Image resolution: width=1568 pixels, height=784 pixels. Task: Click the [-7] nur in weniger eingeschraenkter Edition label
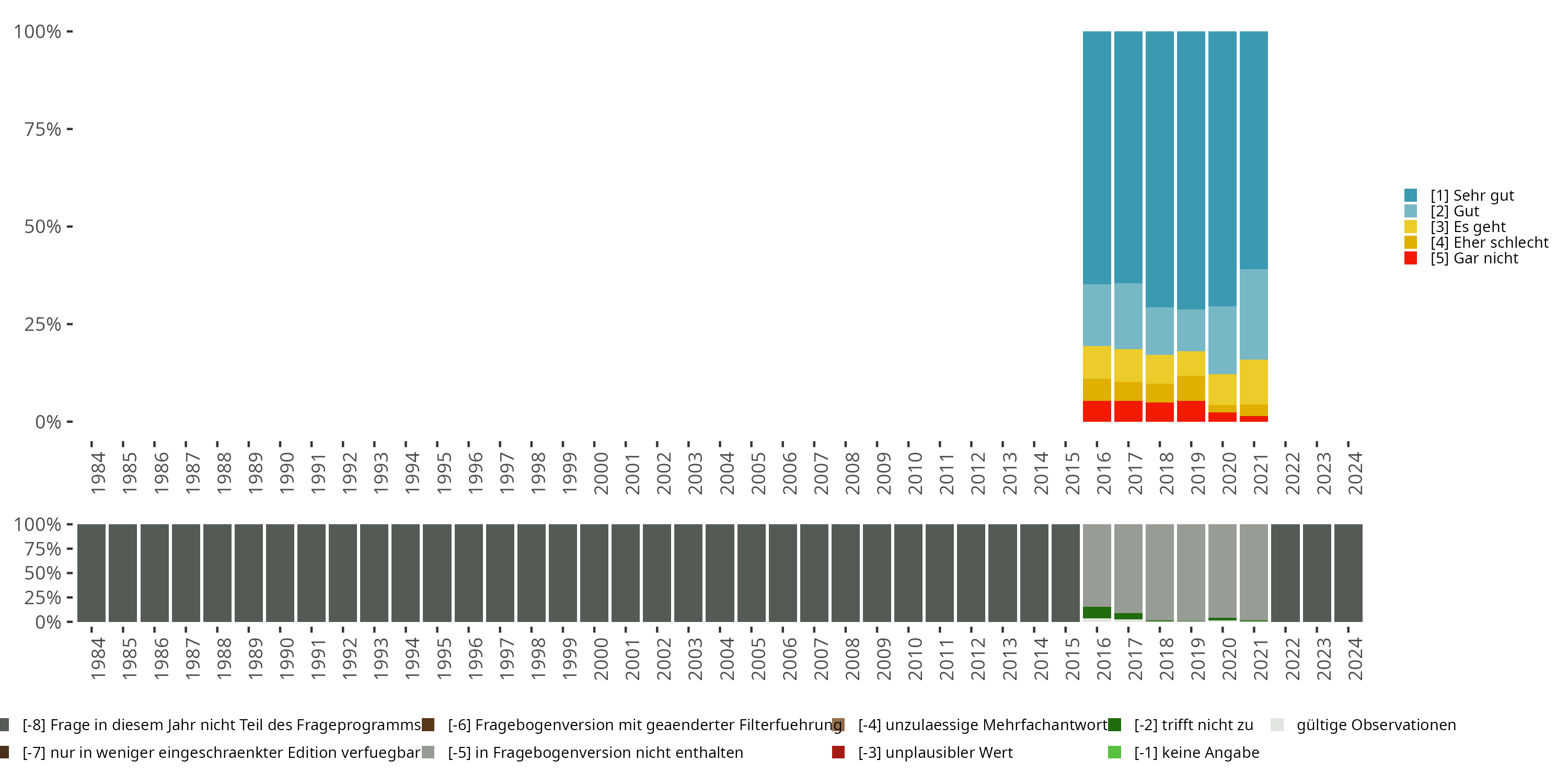tap(221, 752)
